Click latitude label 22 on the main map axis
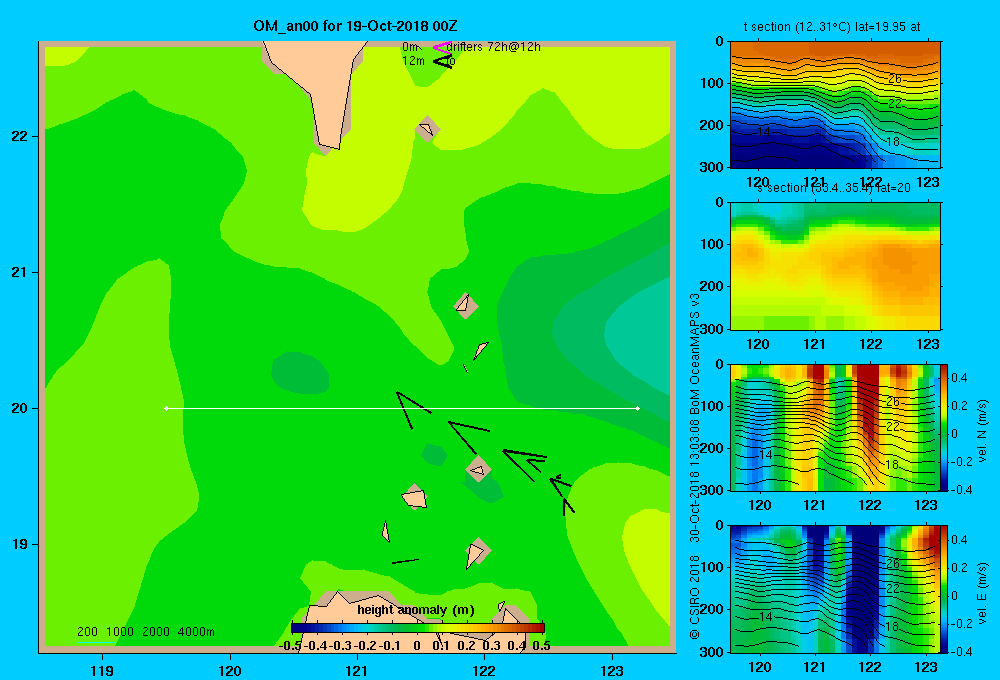The image size is (1000, 680). 20,136
